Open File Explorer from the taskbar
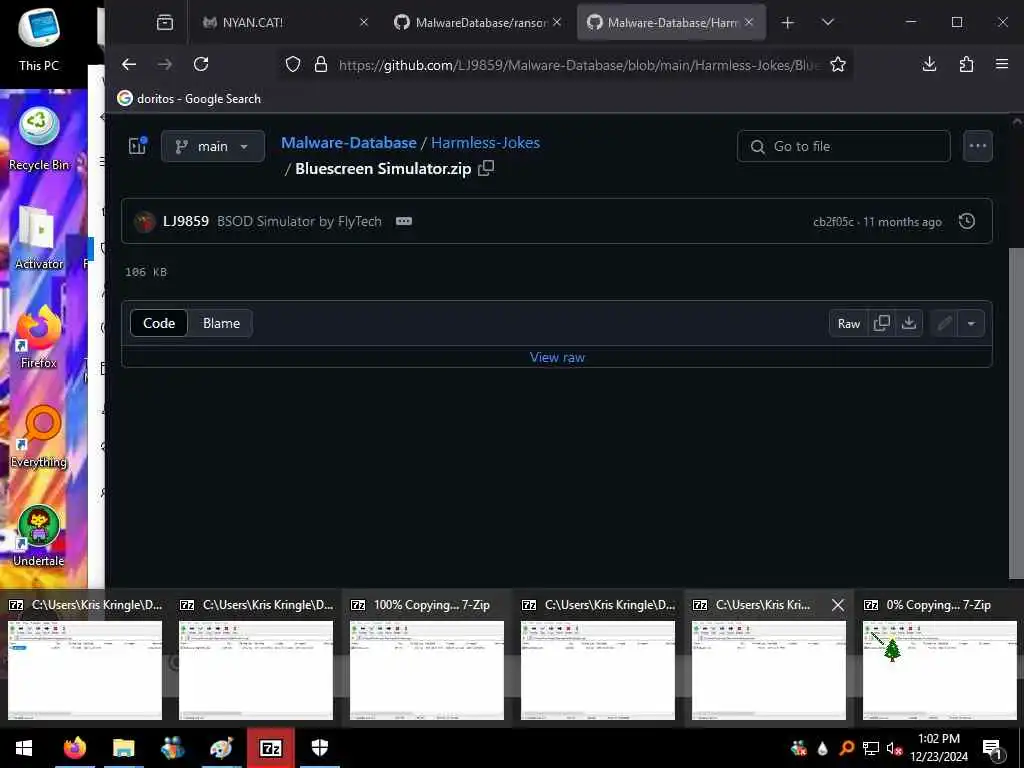 (x=123, y=748)
